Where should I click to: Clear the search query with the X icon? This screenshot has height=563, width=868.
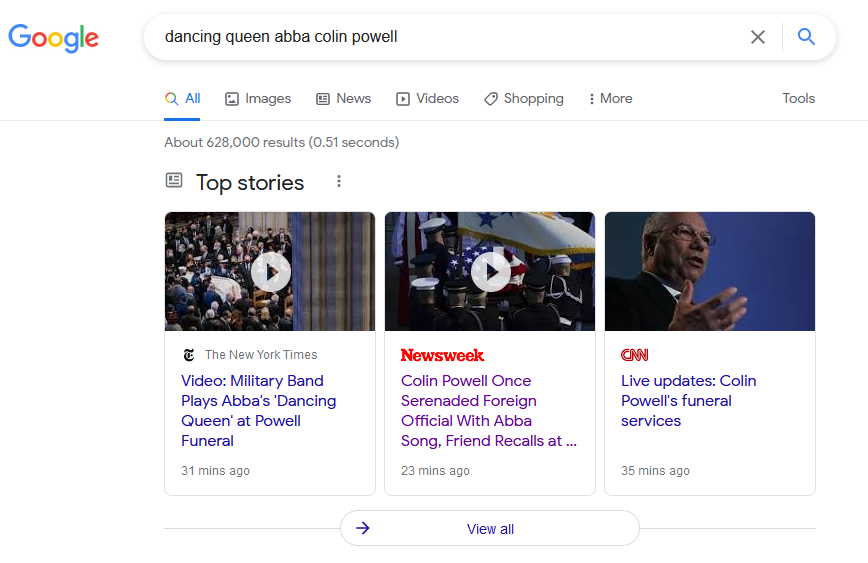coord(757,37)
